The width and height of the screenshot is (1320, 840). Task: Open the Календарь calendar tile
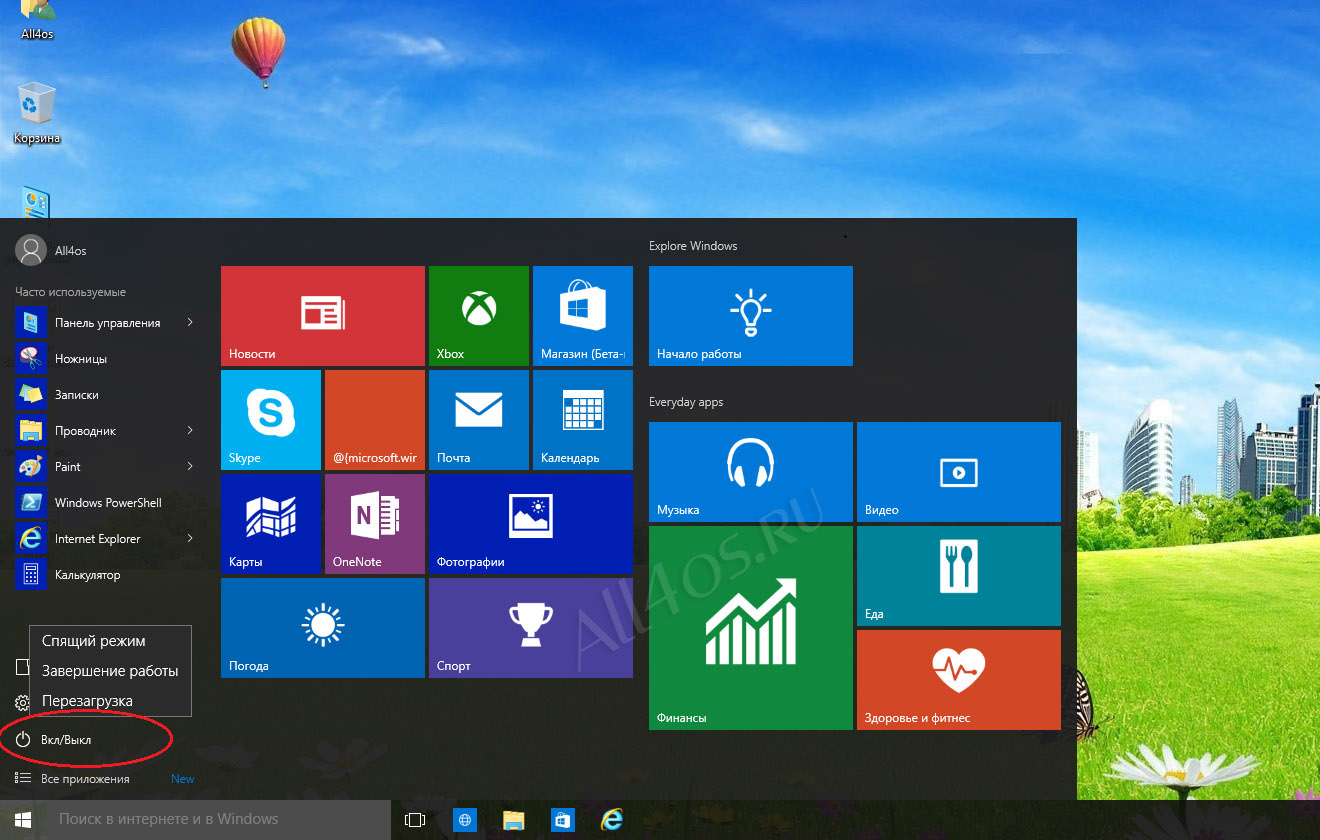[583, 420]
